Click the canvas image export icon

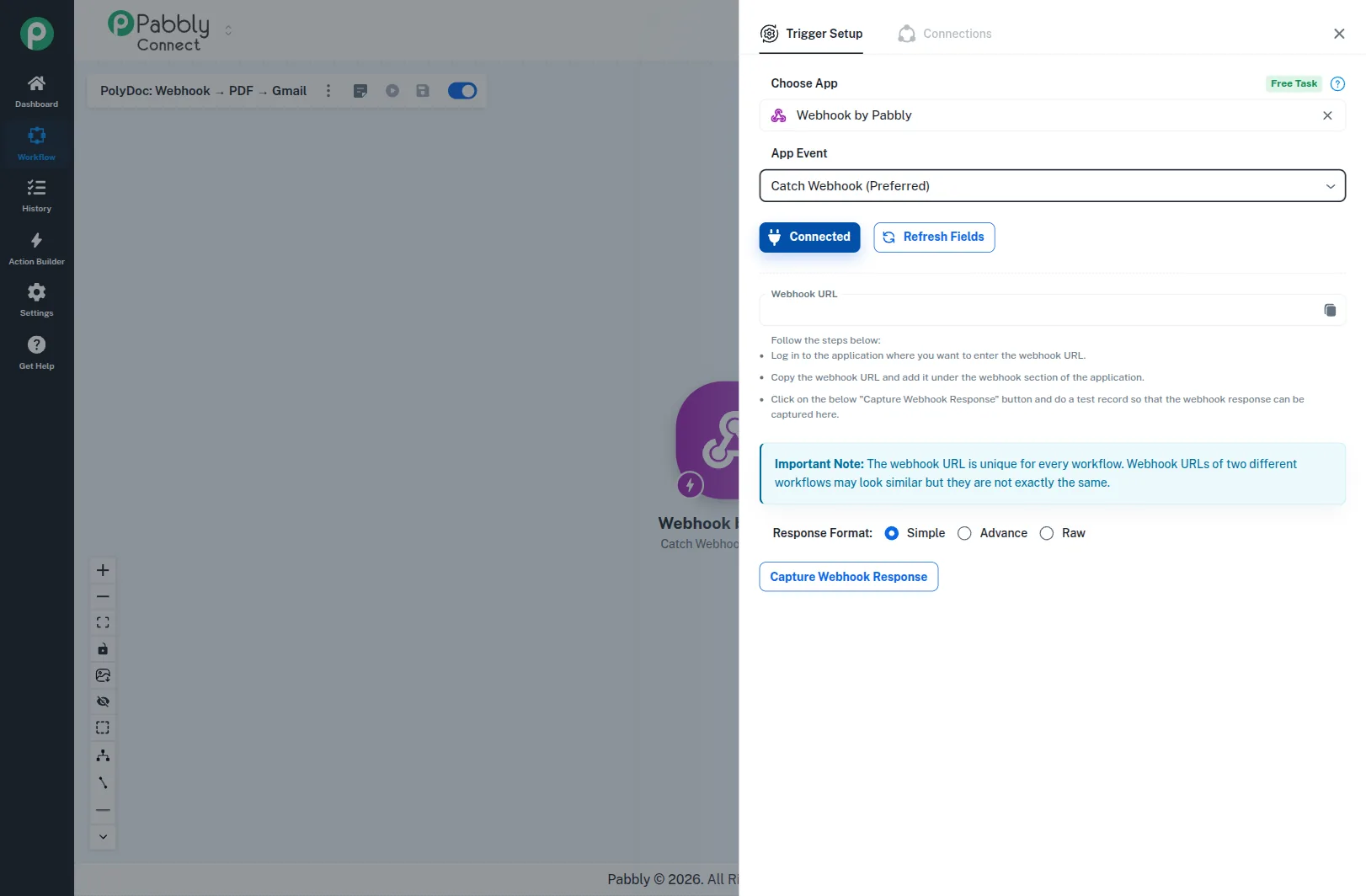tap(103, 675)
